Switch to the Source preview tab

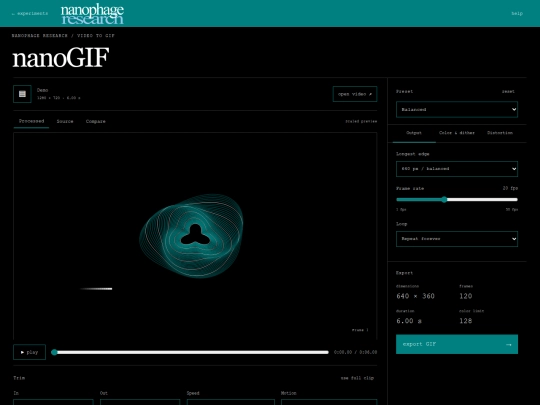(65, 122)
